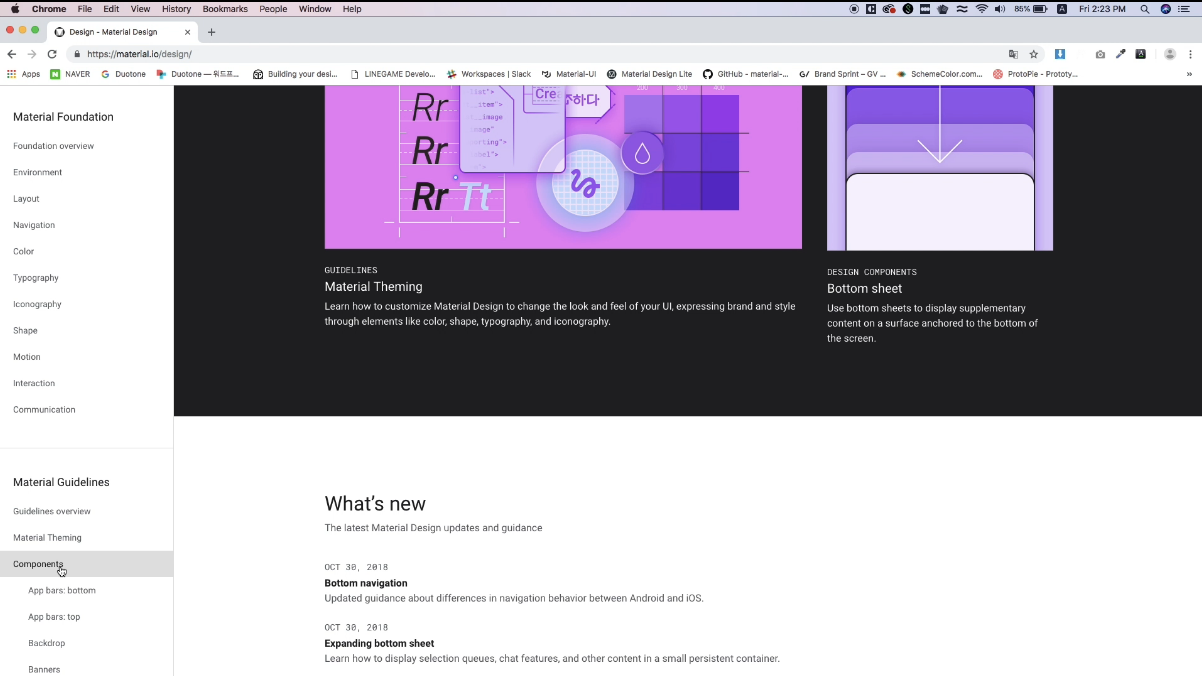This screenshot has width=1202, height=676.
Task: Open Material Theming in the sidebar
Action: click(x=47, y=538)
